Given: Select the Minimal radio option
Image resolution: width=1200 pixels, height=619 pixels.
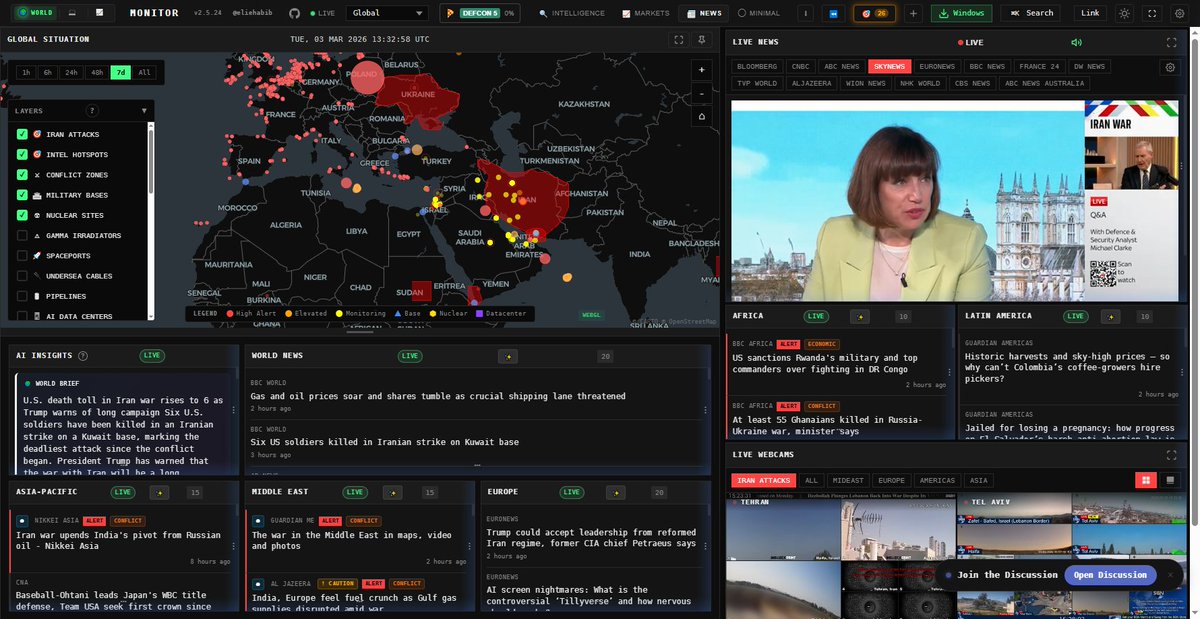Looking at the screenshot, I should coord(761,13).
